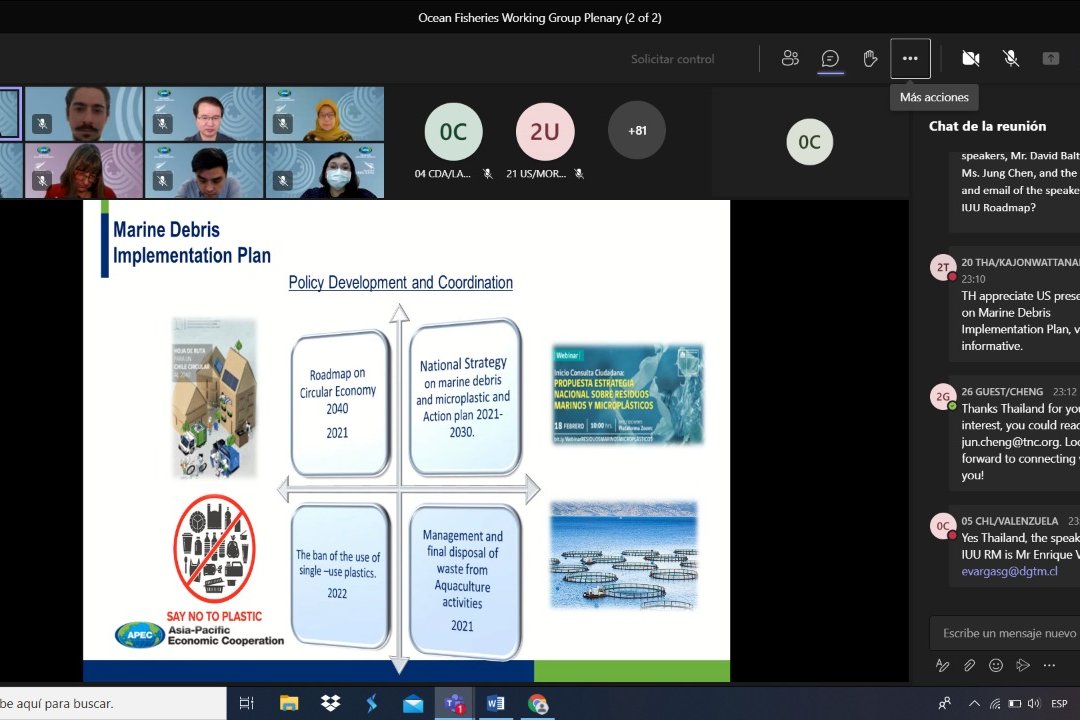Open the volume tray icon

point(1034,703)
